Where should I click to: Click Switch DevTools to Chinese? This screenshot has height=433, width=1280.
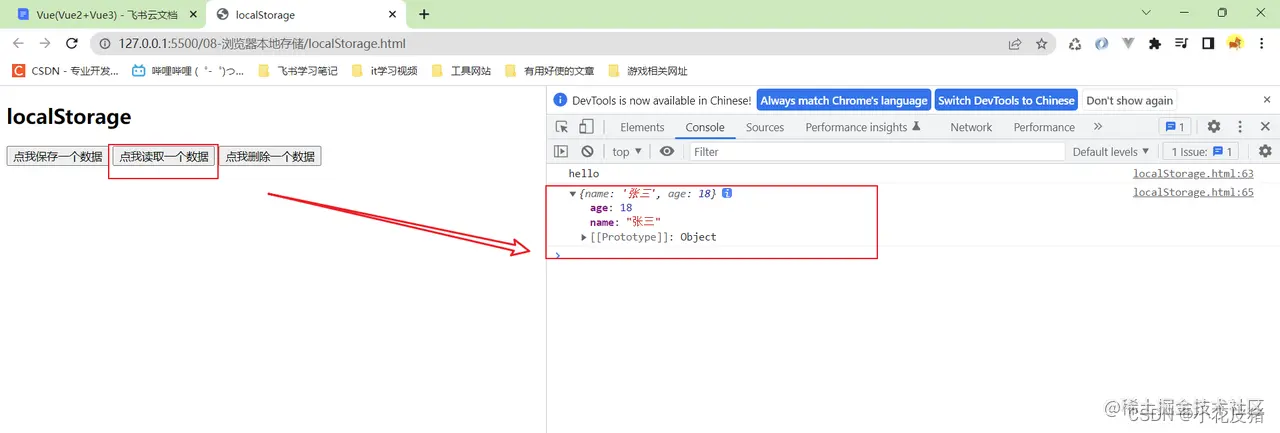click(x=1006, y=100)
